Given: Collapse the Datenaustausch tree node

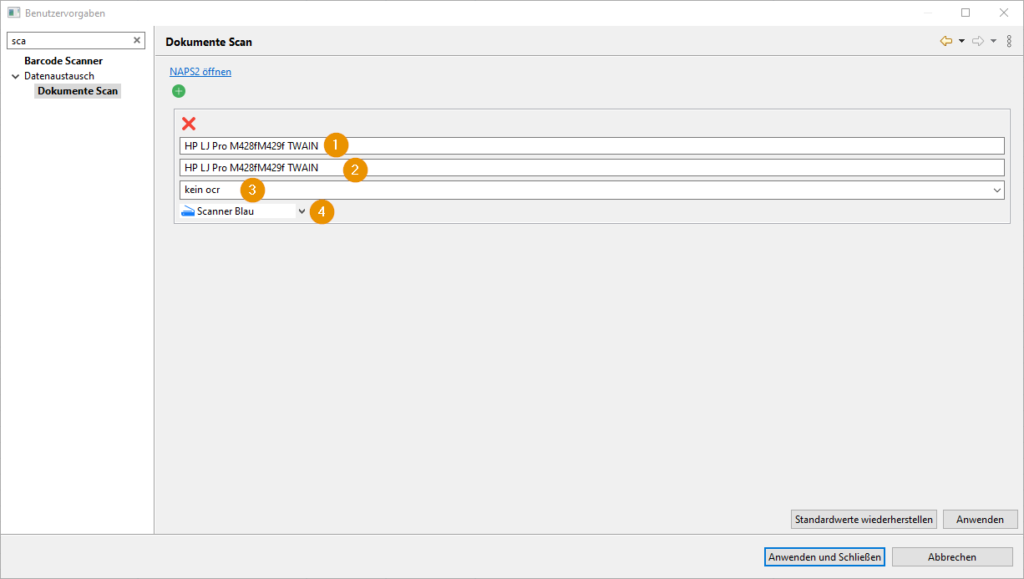Looking at the screenshot, I should tap(15, 76).
